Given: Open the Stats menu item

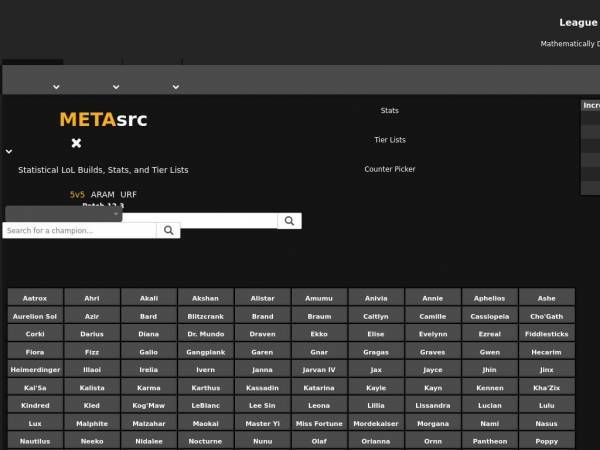Looking at the screenshot, I should tap(390, 111).
